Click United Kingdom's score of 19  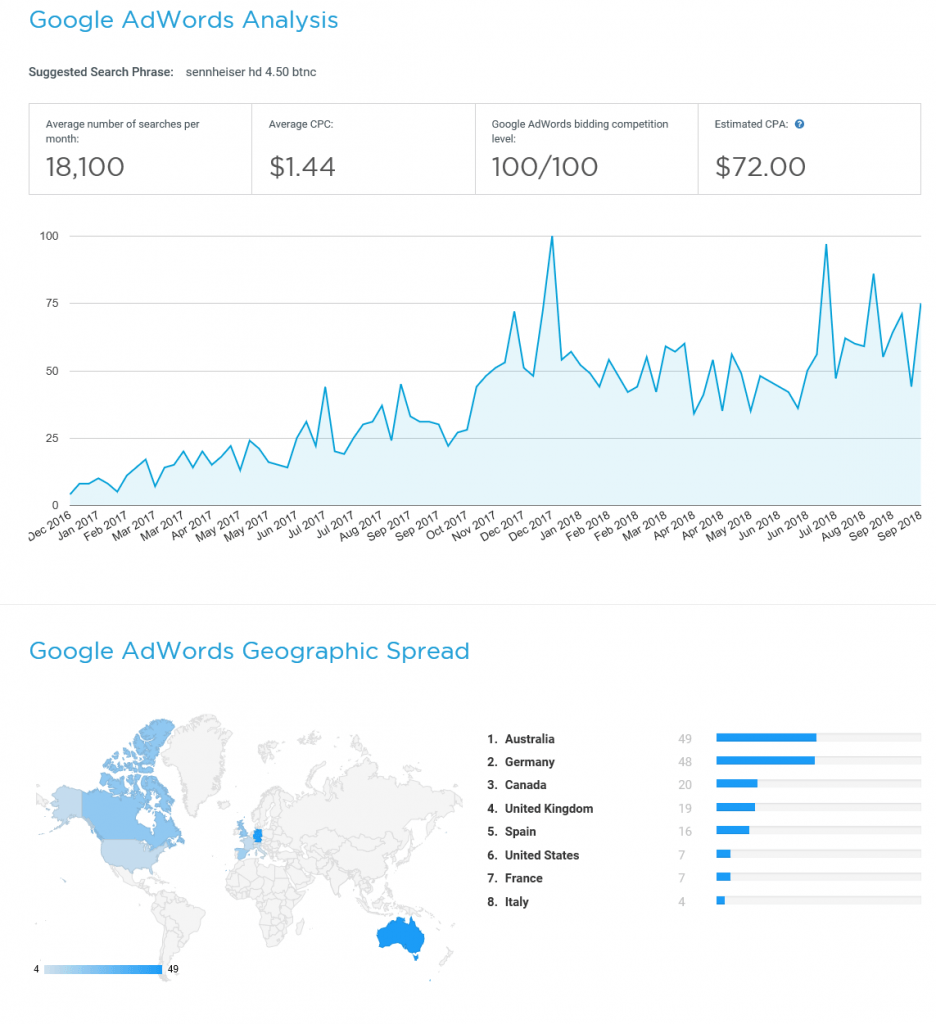pos(685,808)
